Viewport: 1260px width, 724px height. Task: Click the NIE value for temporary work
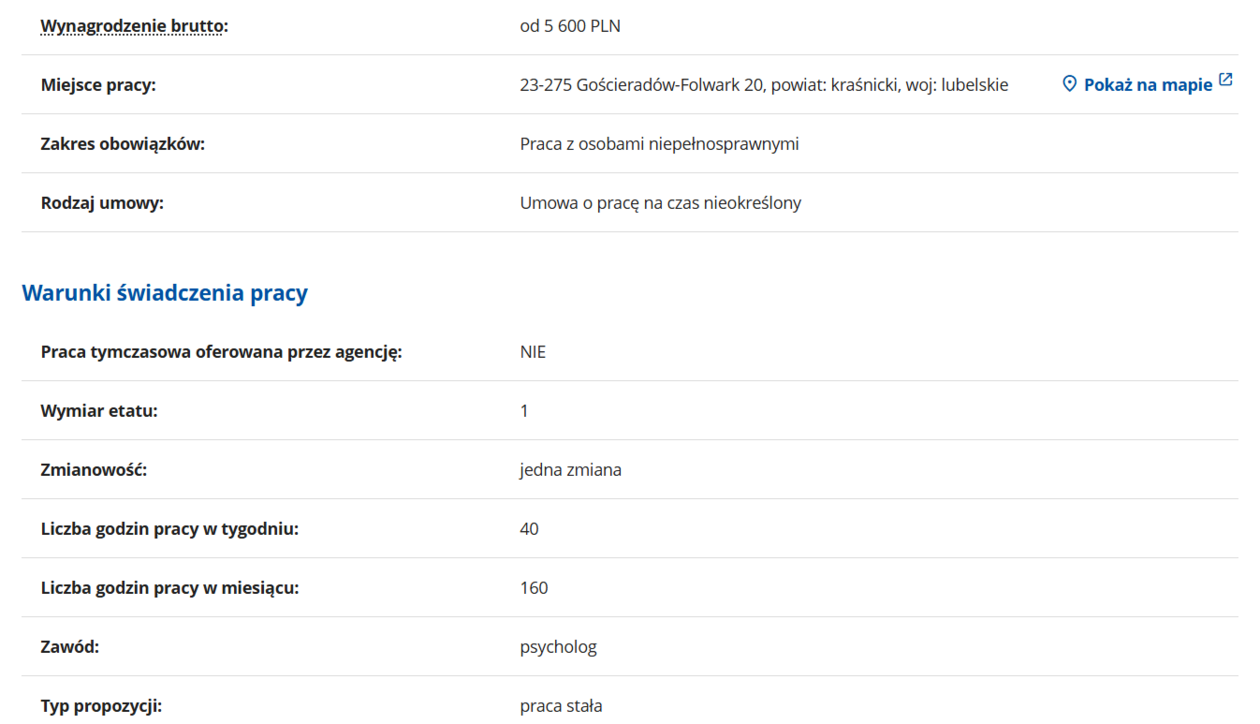pyautogui.click(x=533, y=352)
